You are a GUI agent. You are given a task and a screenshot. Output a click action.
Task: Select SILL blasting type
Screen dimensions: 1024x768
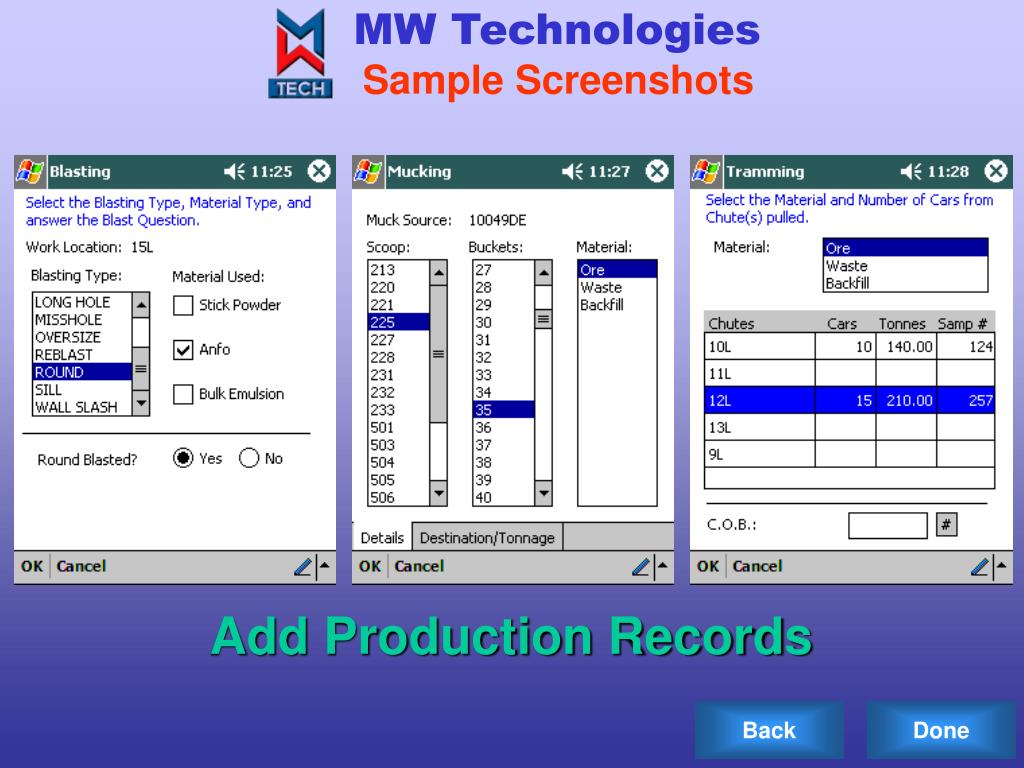pos(82,390)
